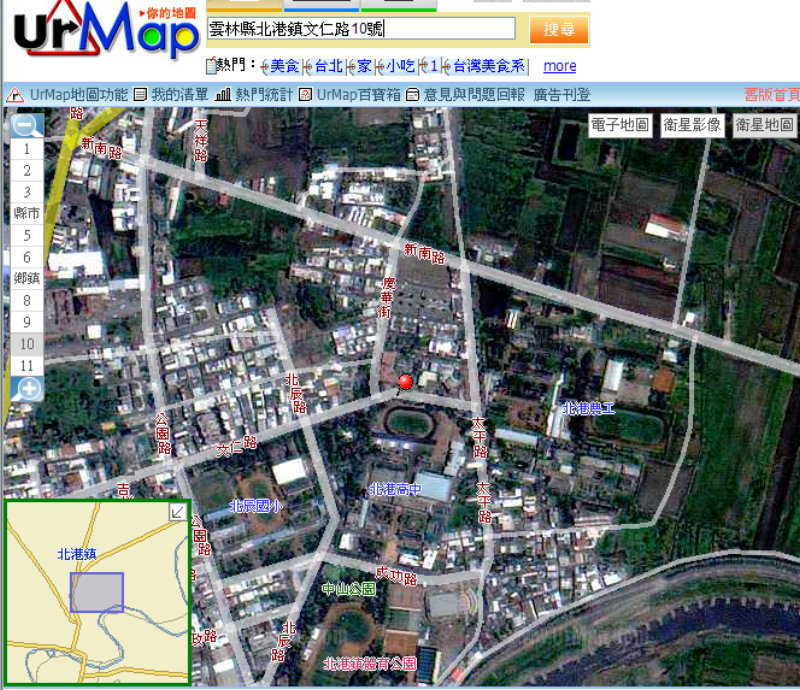This screenshot has height=690, width=800.
Task: Select zoom level 縣市 on scale
Action: tap(27, 213)
